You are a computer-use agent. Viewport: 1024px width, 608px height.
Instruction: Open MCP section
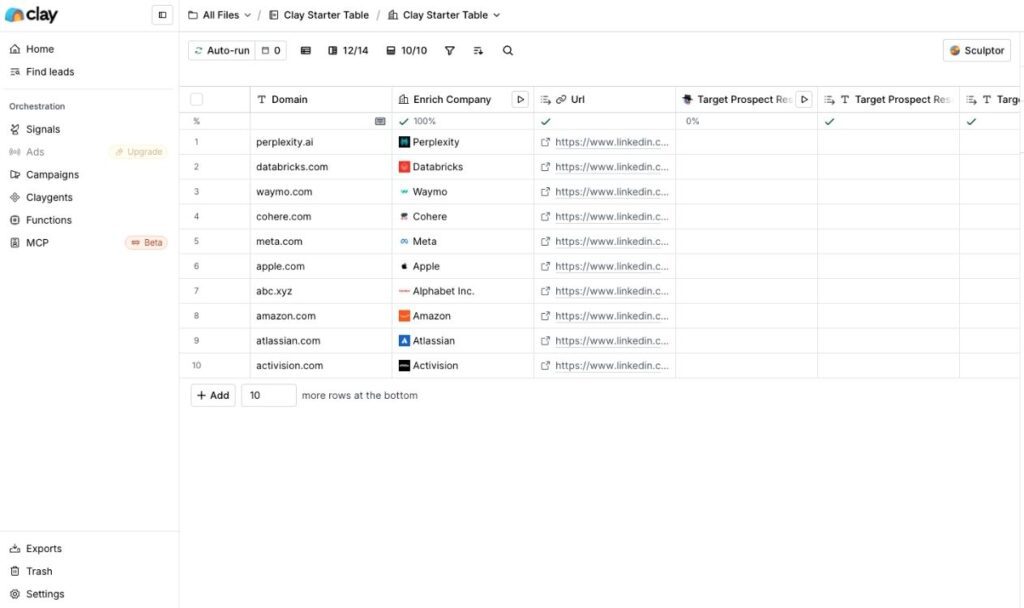click(37, 242)
